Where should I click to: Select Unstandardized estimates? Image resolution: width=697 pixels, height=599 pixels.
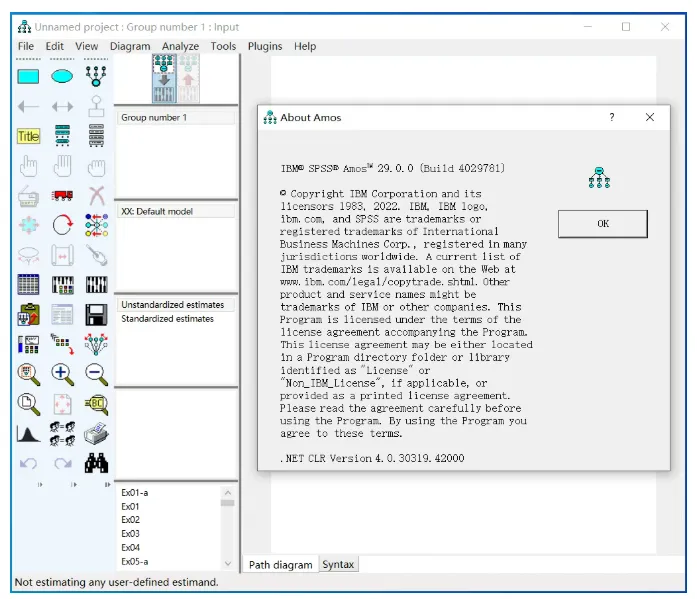176,305
